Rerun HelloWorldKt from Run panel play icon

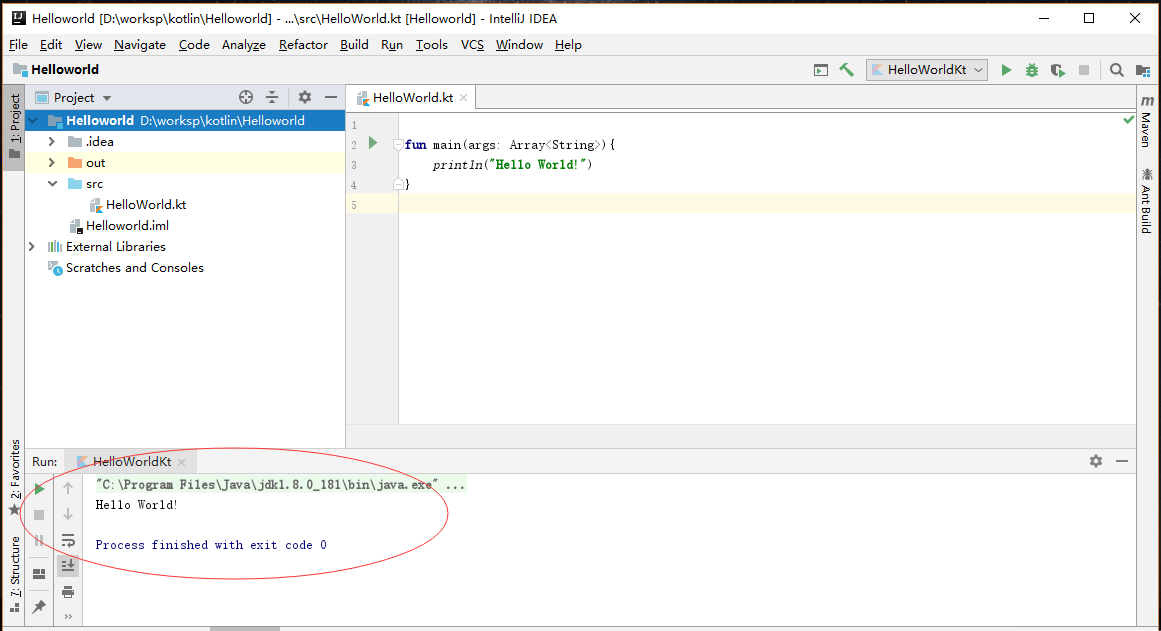pyautogui.click(x=39, y=489)
